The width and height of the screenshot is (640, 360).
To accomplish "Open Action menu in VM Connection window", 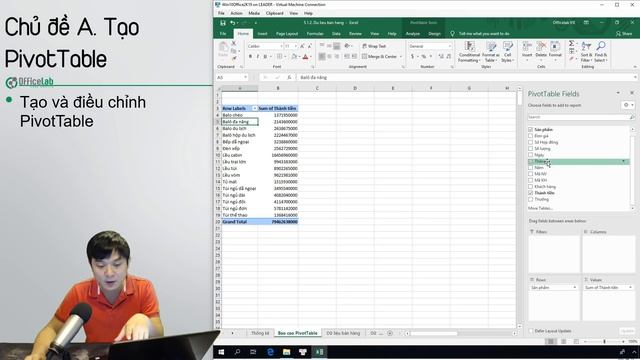I will [x=236, y=13].
